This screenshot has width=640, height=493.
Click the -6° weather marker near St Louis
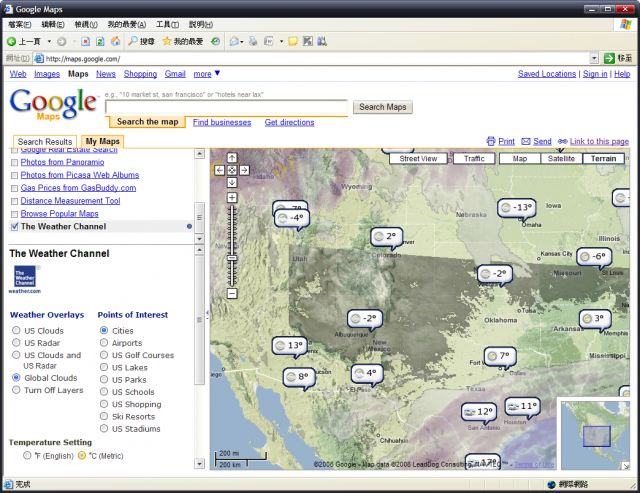click(594, 257)
